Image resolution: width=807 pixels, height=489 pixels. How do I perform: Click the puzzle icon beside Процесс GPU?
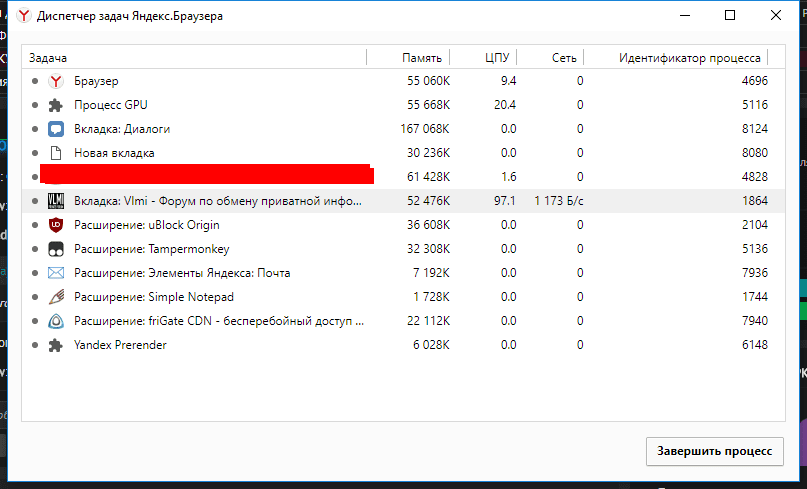point(56,105)
